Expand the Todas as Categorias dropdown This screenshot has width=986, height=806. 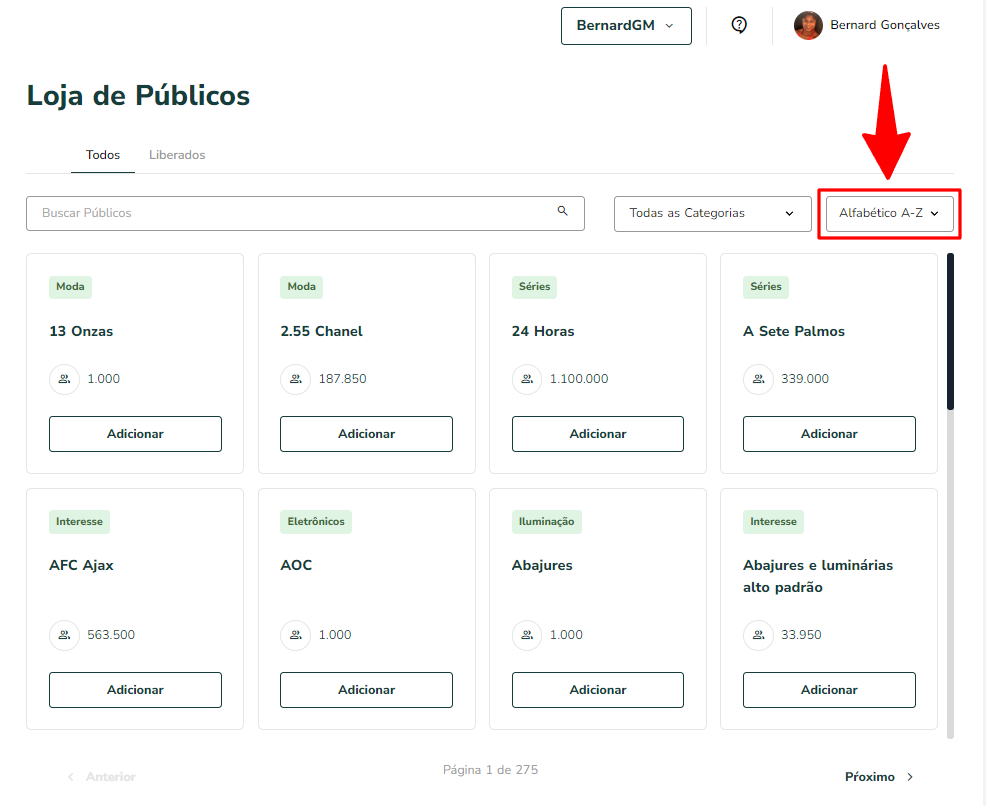pyautogui.click(x=712, y=214)
